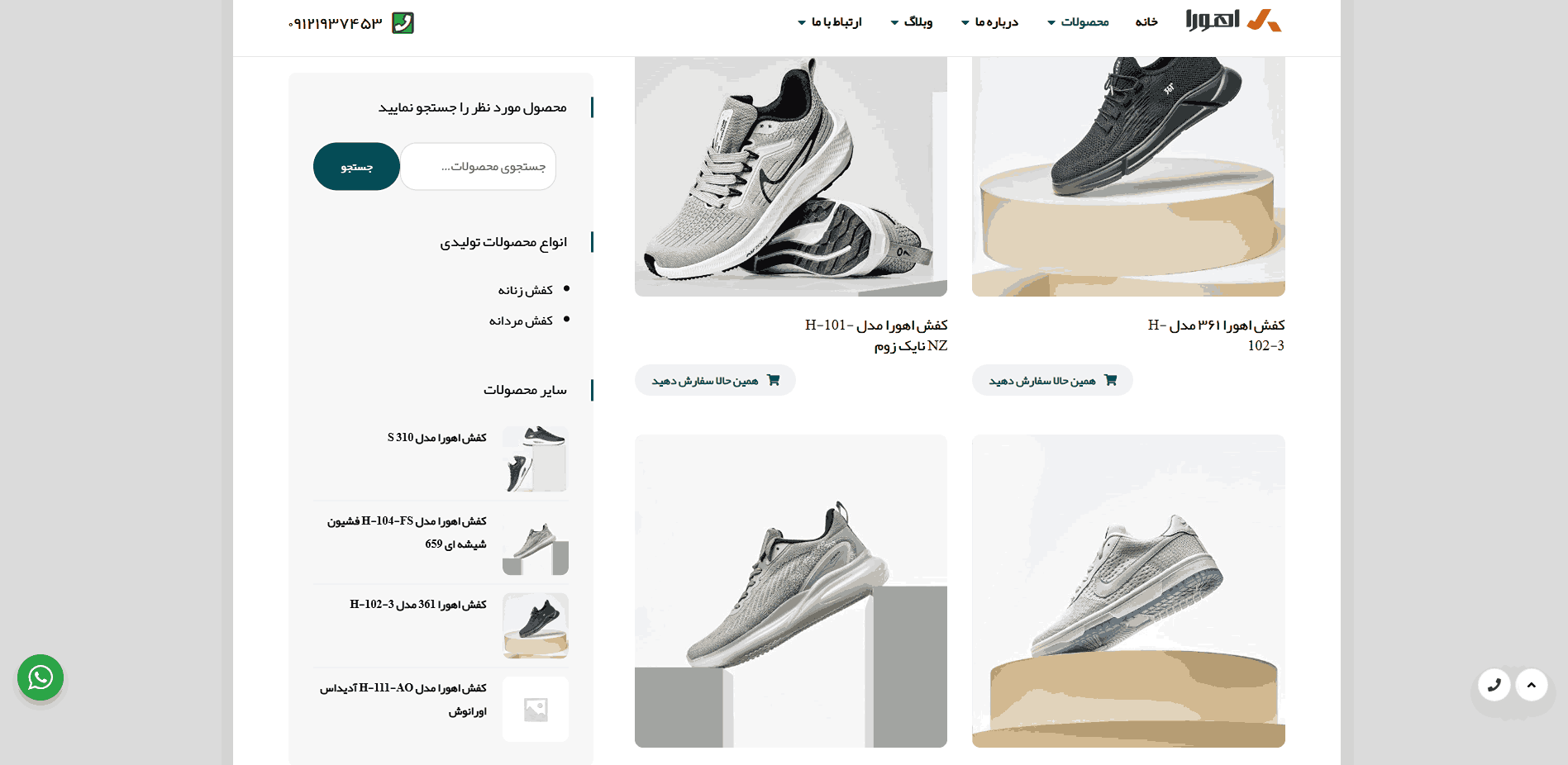Open sidebar link H-111-AO آدیداس
1568x765 pixels.
(403, 700)
